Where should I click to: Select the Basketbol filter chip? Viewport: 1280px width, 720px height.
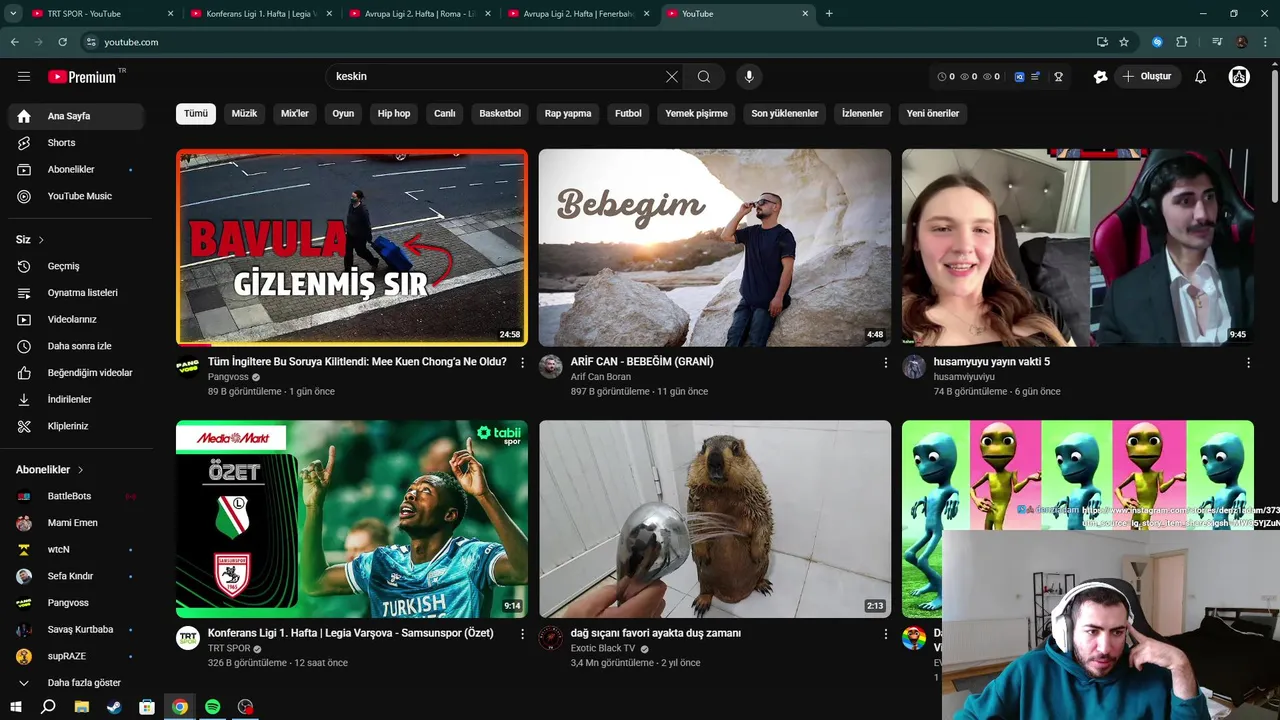click(500, 114)
